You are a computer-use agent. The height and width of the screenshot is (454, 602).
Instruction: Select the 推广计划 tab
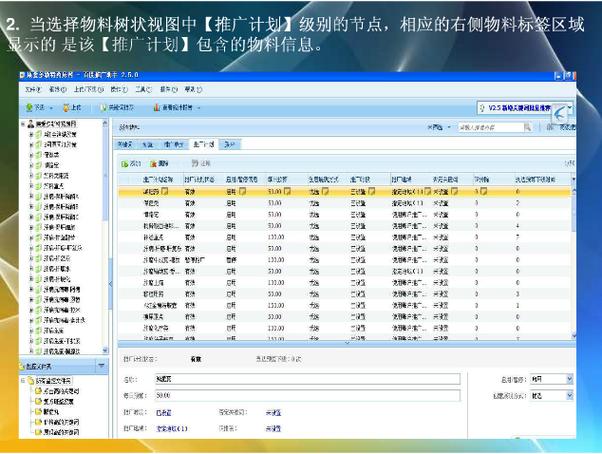[203, 145]
